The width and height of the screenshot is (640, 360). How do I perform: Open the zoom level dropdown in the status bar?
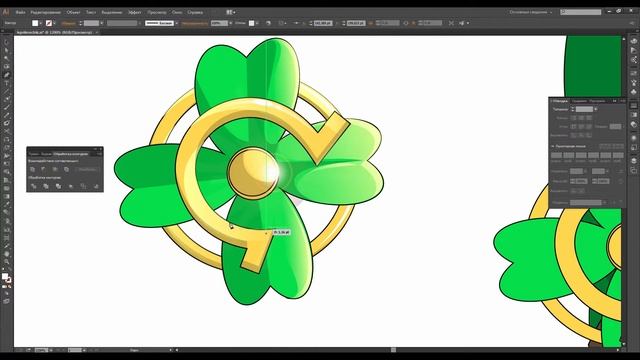51,350
